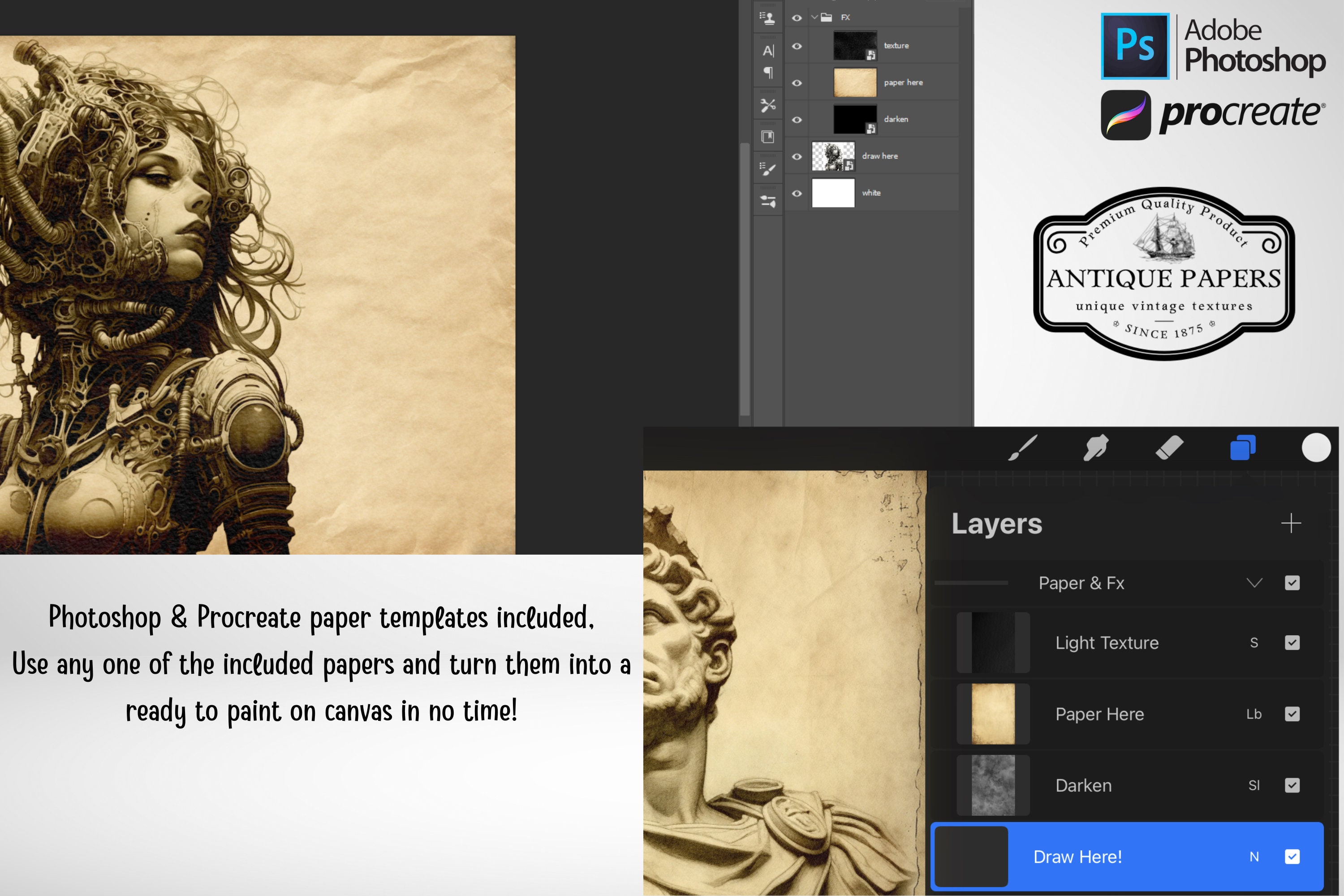Select the Light Texture layer in Procreate
Viewport: 1344px width, 896px height.
tap(1127, 643)
